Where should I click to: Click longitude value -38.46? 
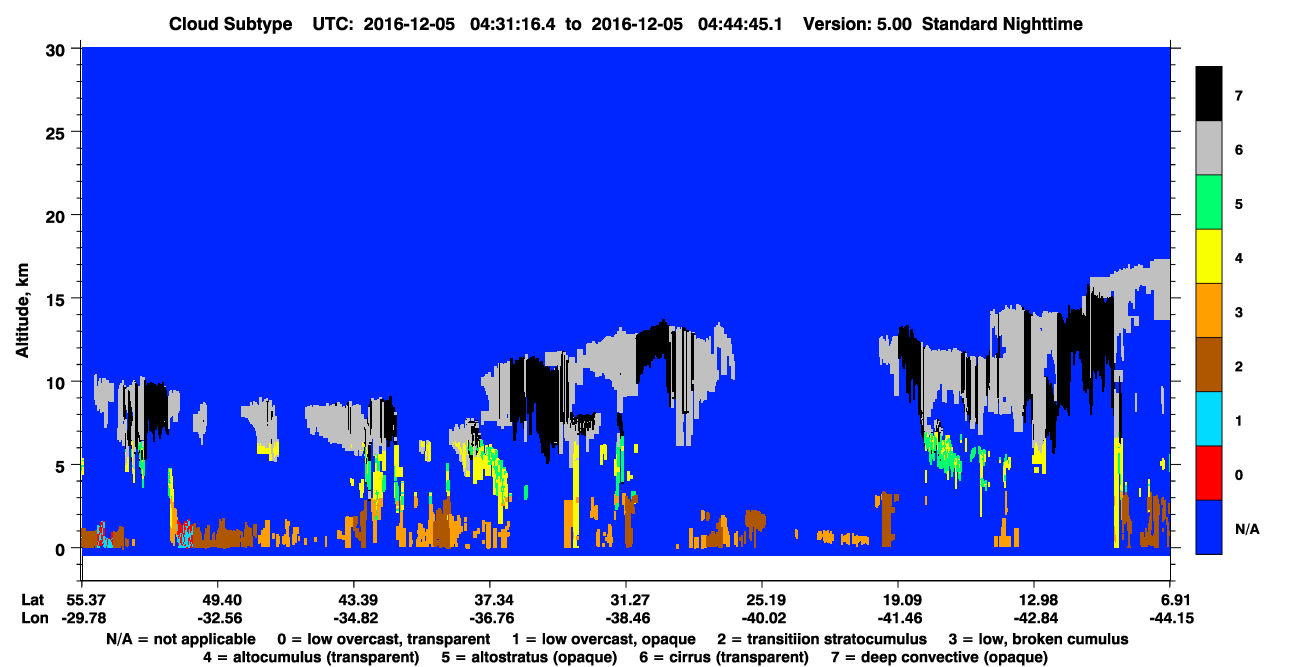[x=626, y=618]
